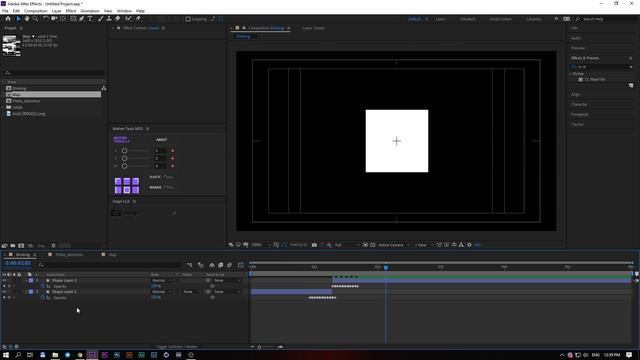Open the 1 View layout dropdown
The width and height of the screenshot is (640, 360).
[x=424, y=245]
